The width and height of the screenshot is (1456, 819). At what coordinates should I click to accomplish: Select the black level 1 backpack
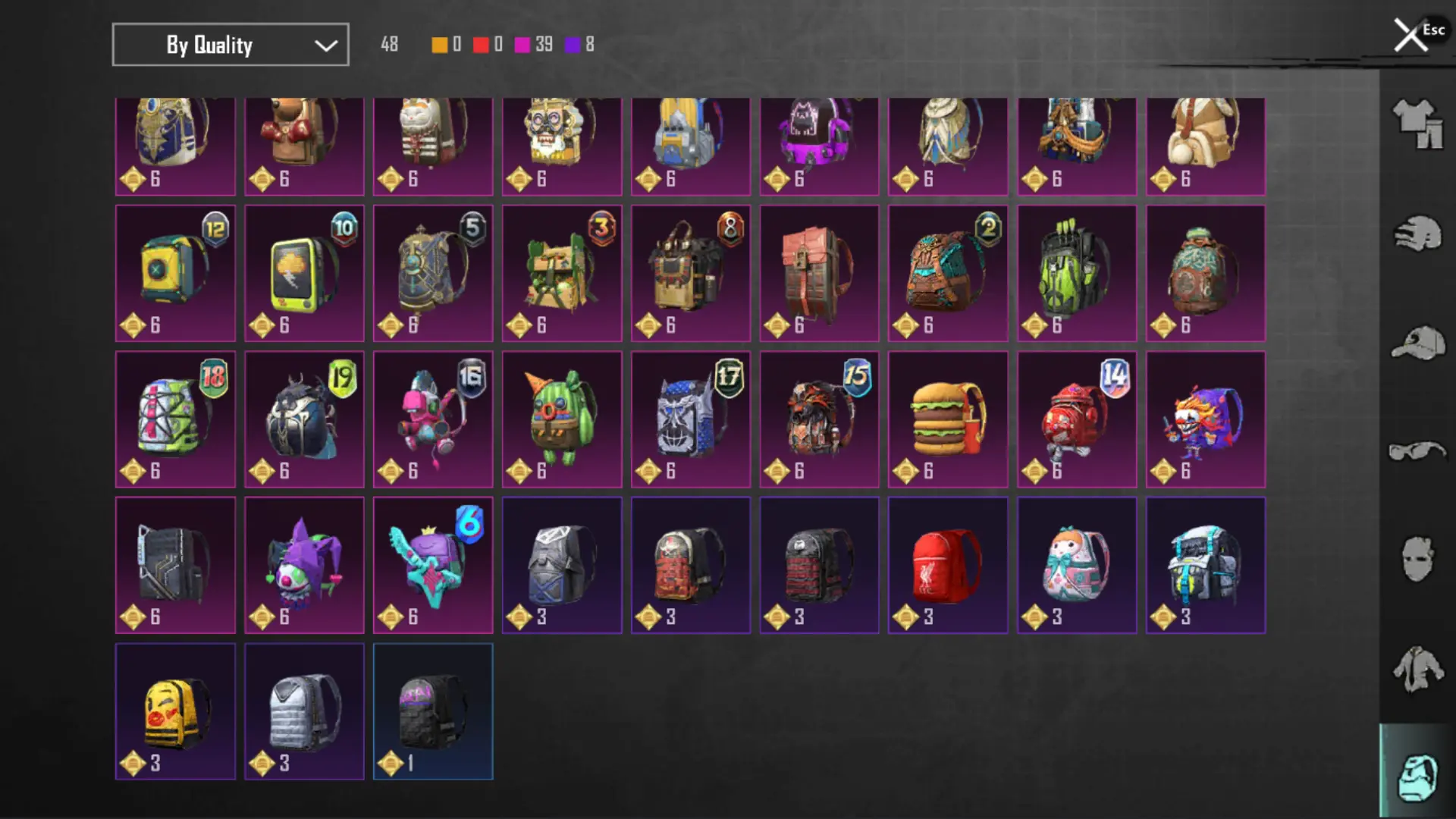click(x=433, y=711)
